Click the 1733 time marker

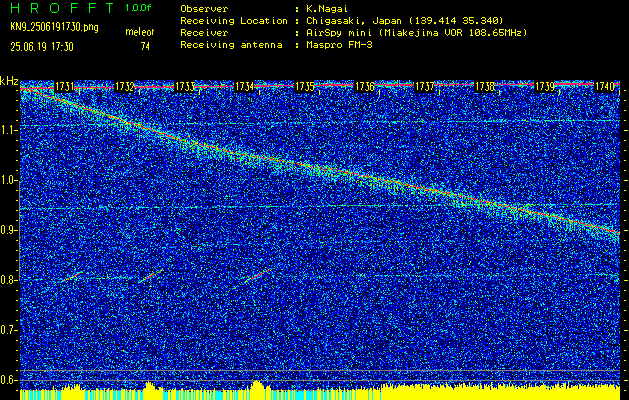point(185,87)
